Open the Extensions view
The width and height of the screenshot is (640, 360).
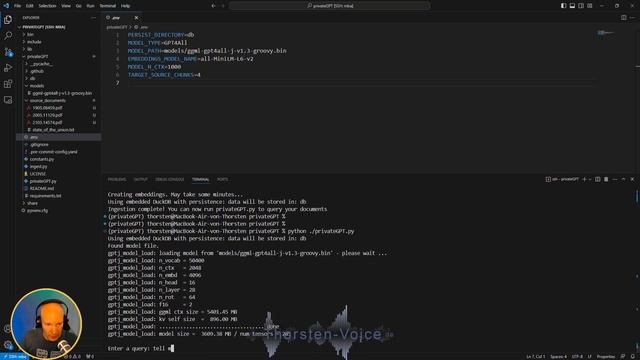point(8,84)
